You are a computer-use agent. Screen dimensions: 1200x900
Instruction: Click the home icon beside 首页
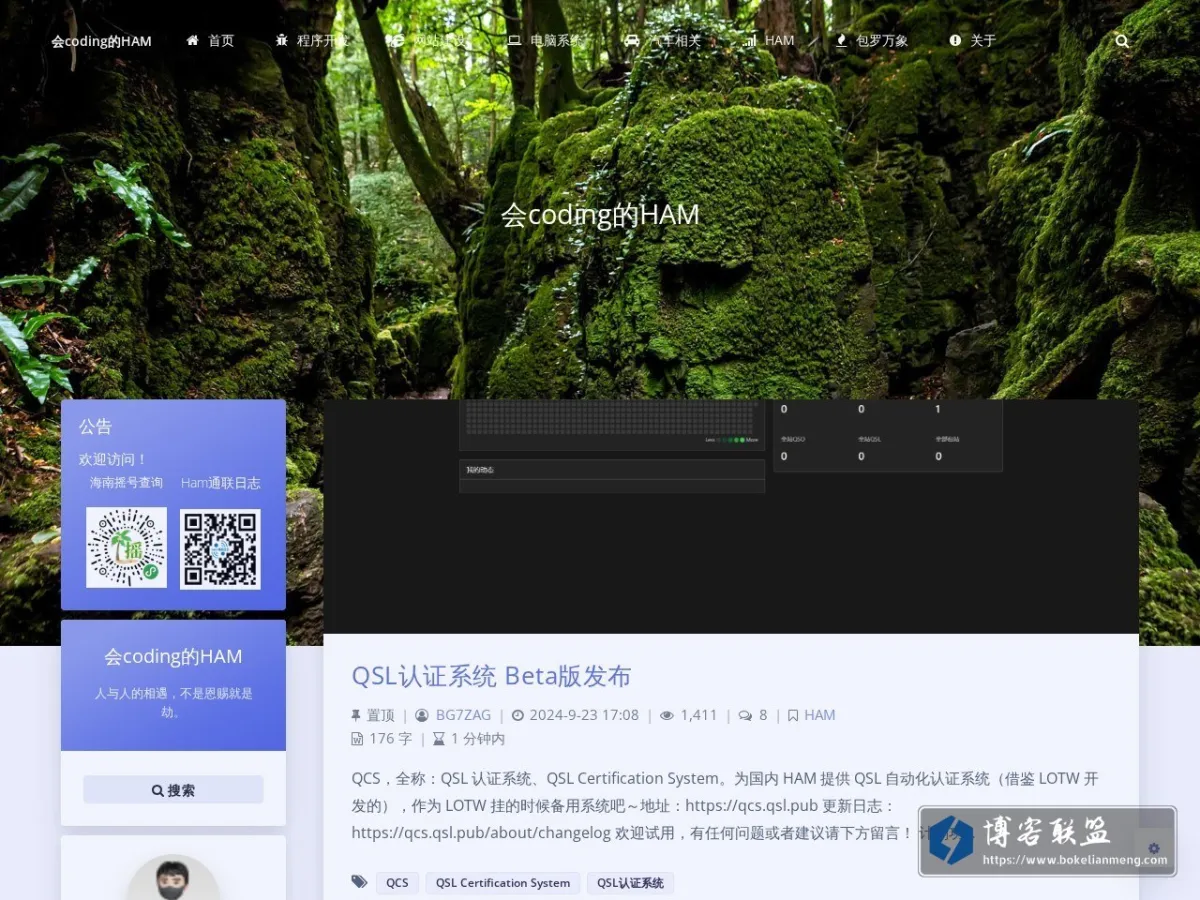(x=193, y=41)
